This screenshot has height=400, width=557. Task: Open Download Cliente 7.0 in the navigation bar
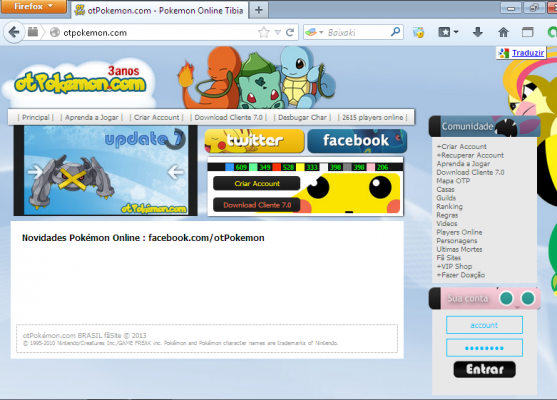point(228,117)
